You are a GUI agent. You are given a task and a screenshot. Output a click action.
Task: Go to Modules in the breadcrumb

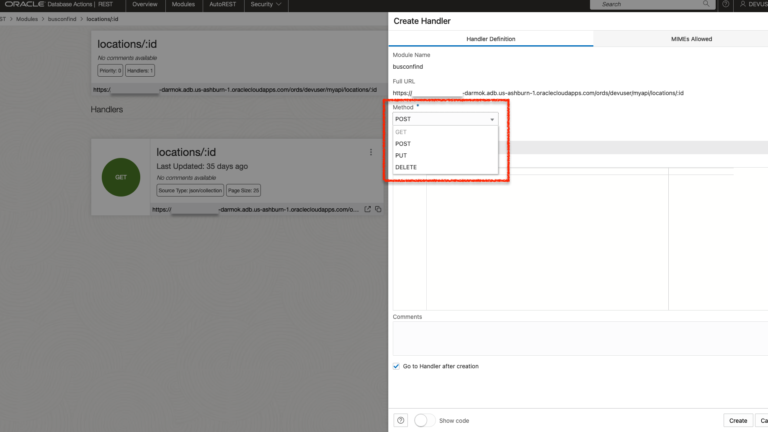click(x=27, y=19)
